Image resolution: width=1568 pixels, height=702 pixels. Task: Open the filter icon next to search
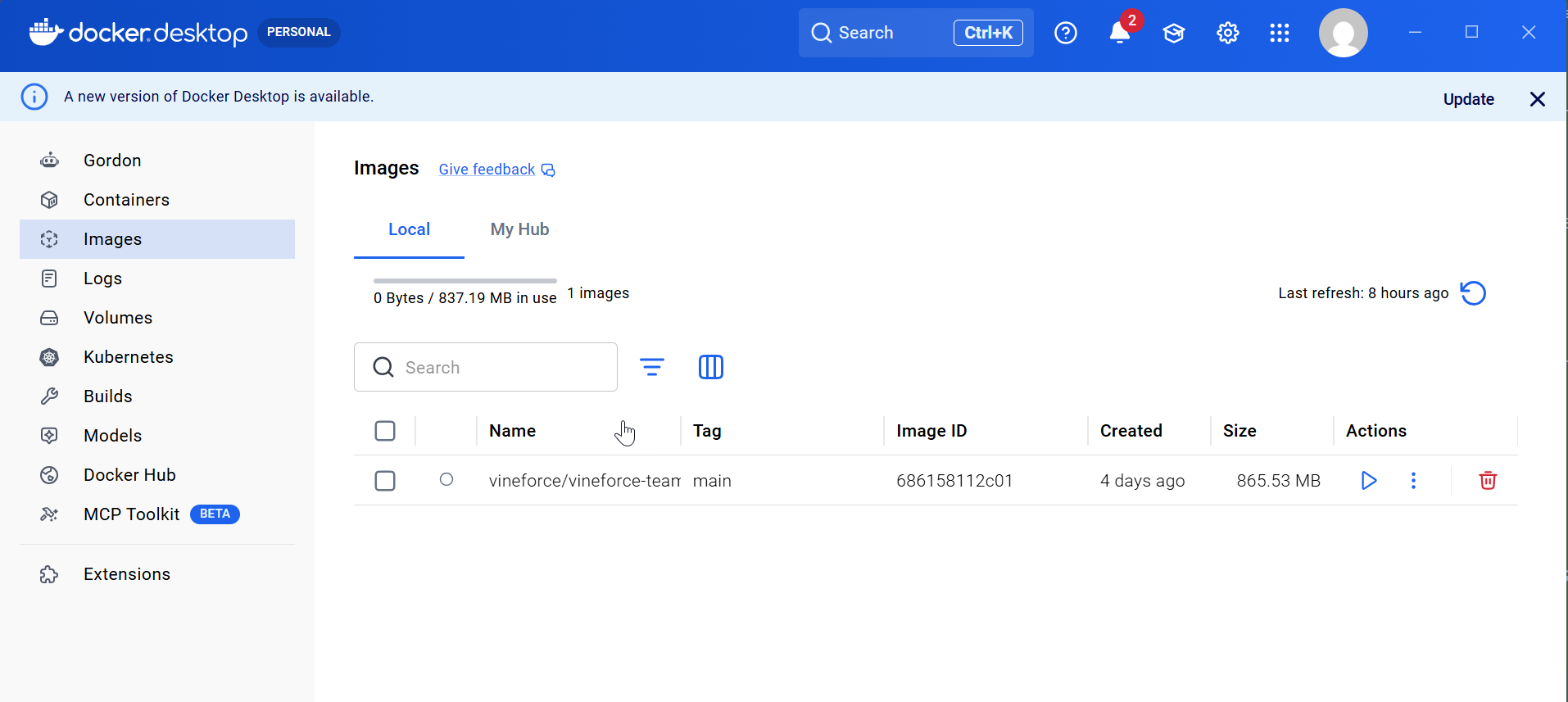pos(651,367)
